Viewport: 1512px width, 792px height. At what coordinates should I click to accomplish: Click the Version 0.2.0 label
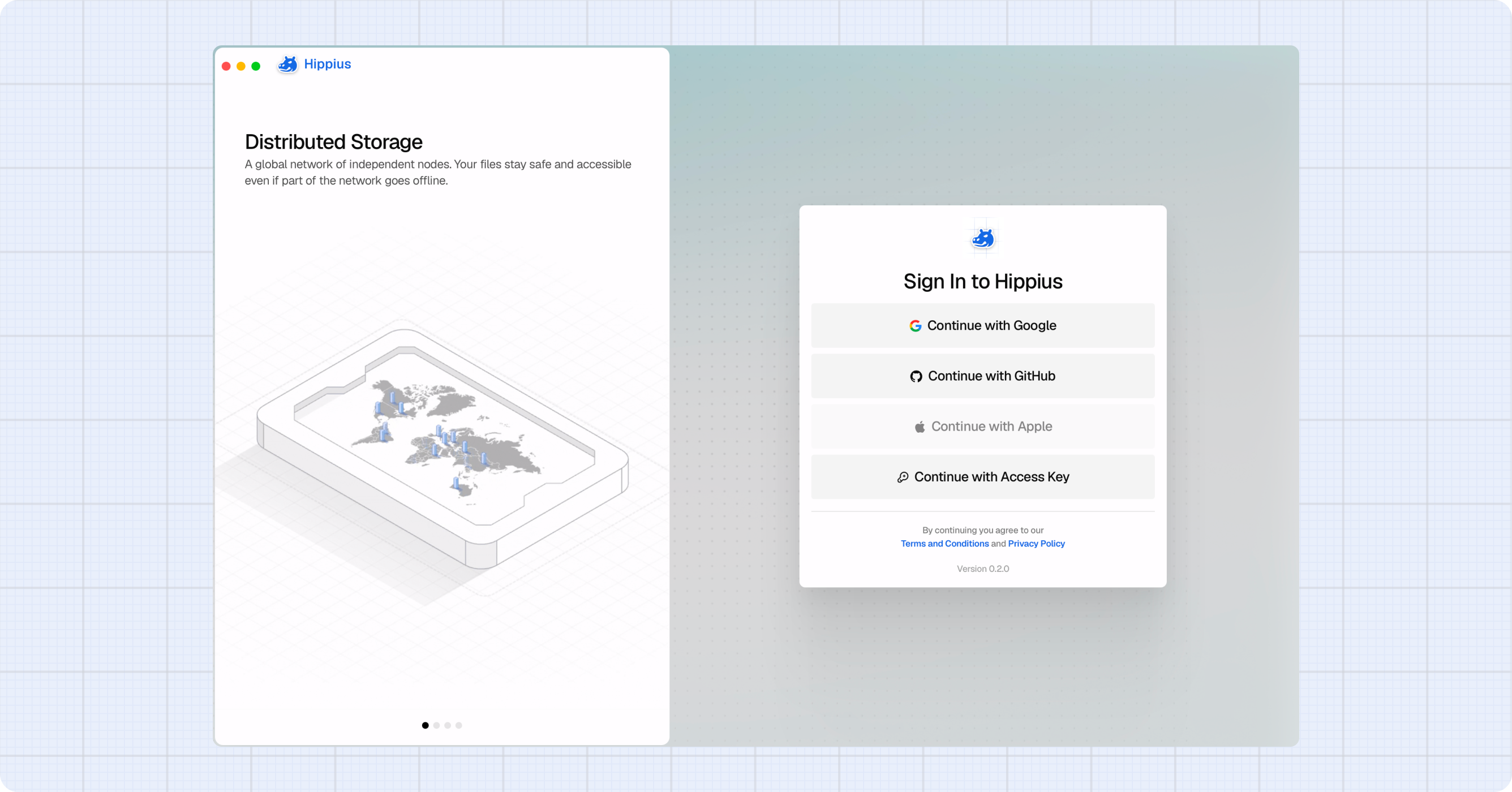pyautogui.click(x=982, y=569)
